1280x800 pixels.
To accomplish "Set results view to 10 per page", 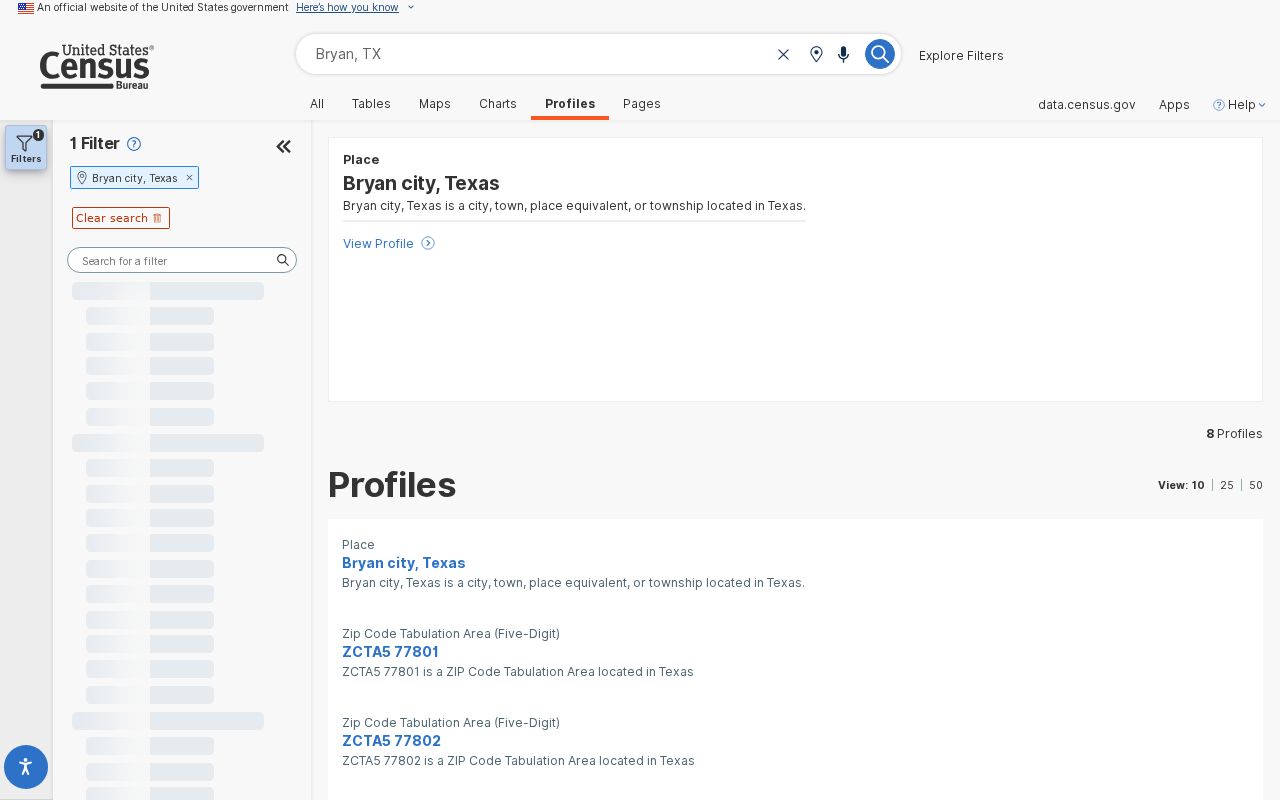I will click(x=1198, y=485).
